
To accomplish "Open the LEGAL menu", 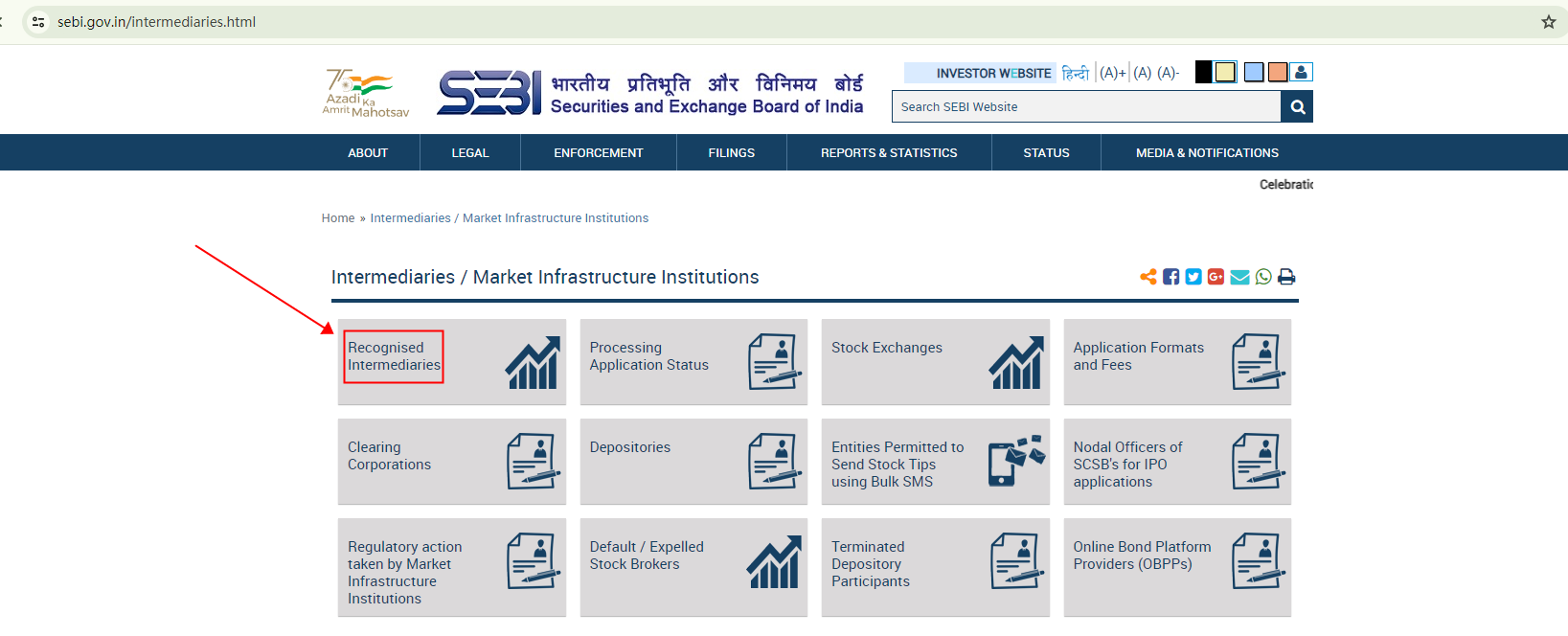I will point(470,152).
